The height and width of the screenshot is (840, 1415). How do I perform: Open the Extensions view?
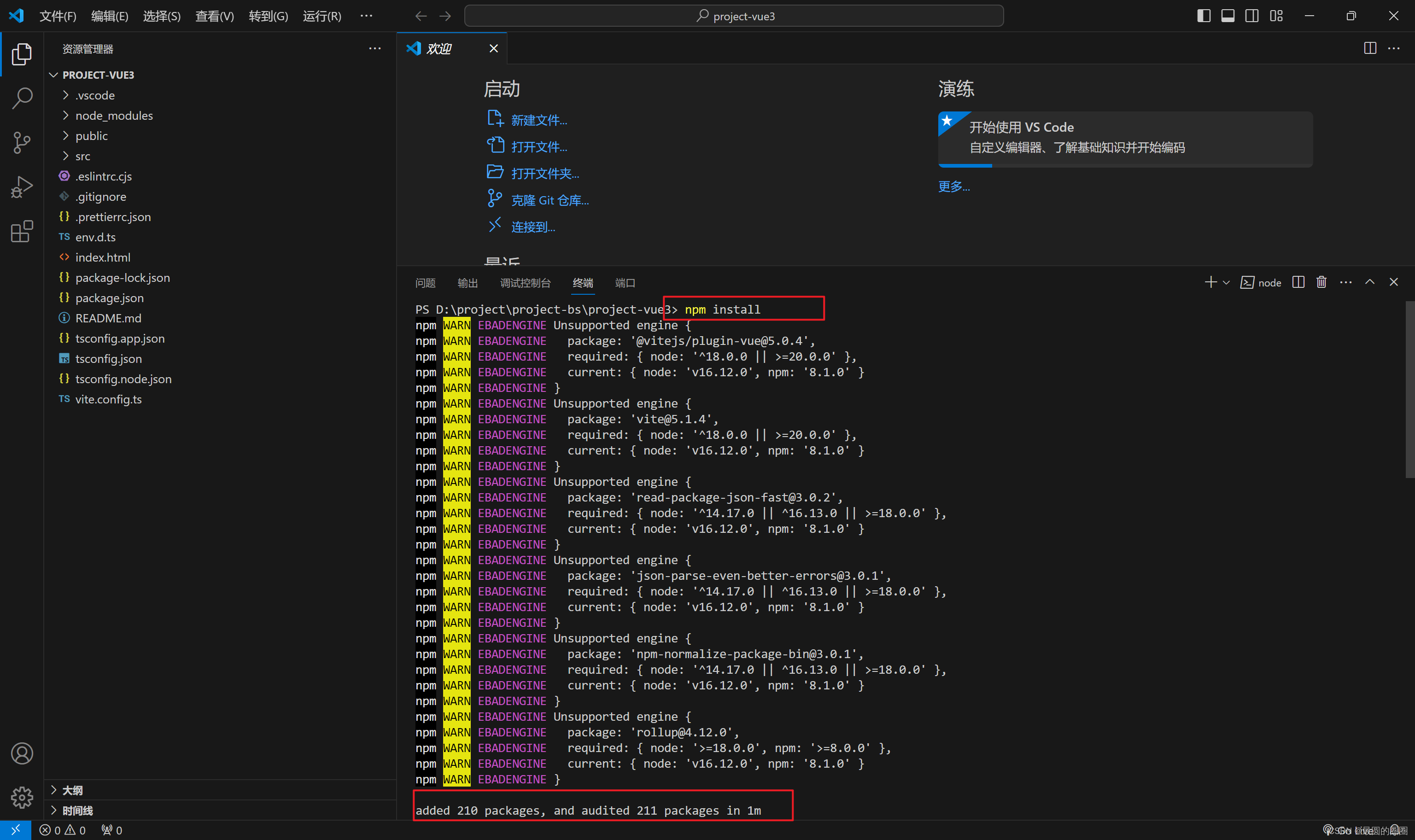click(x=22, y=232)
